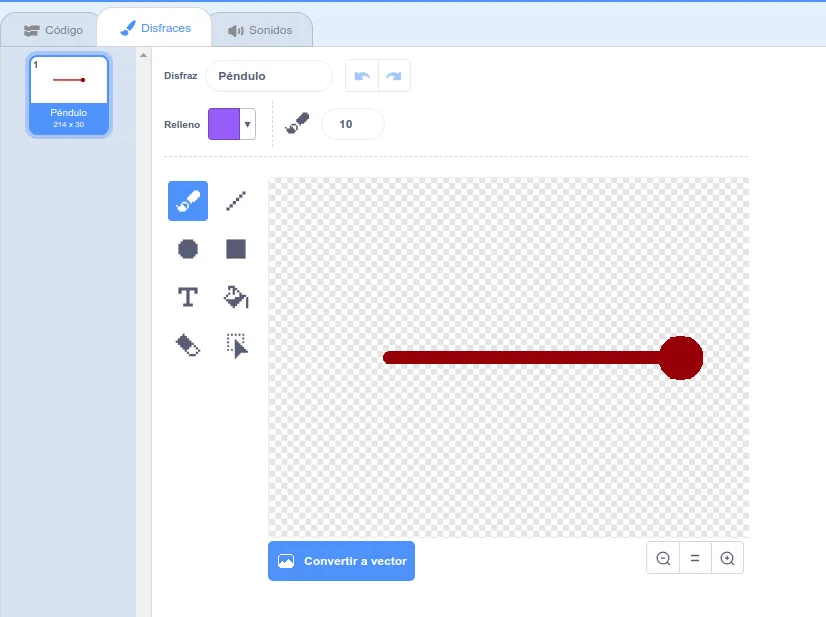Click the redo arrow button

coord(394,76)
